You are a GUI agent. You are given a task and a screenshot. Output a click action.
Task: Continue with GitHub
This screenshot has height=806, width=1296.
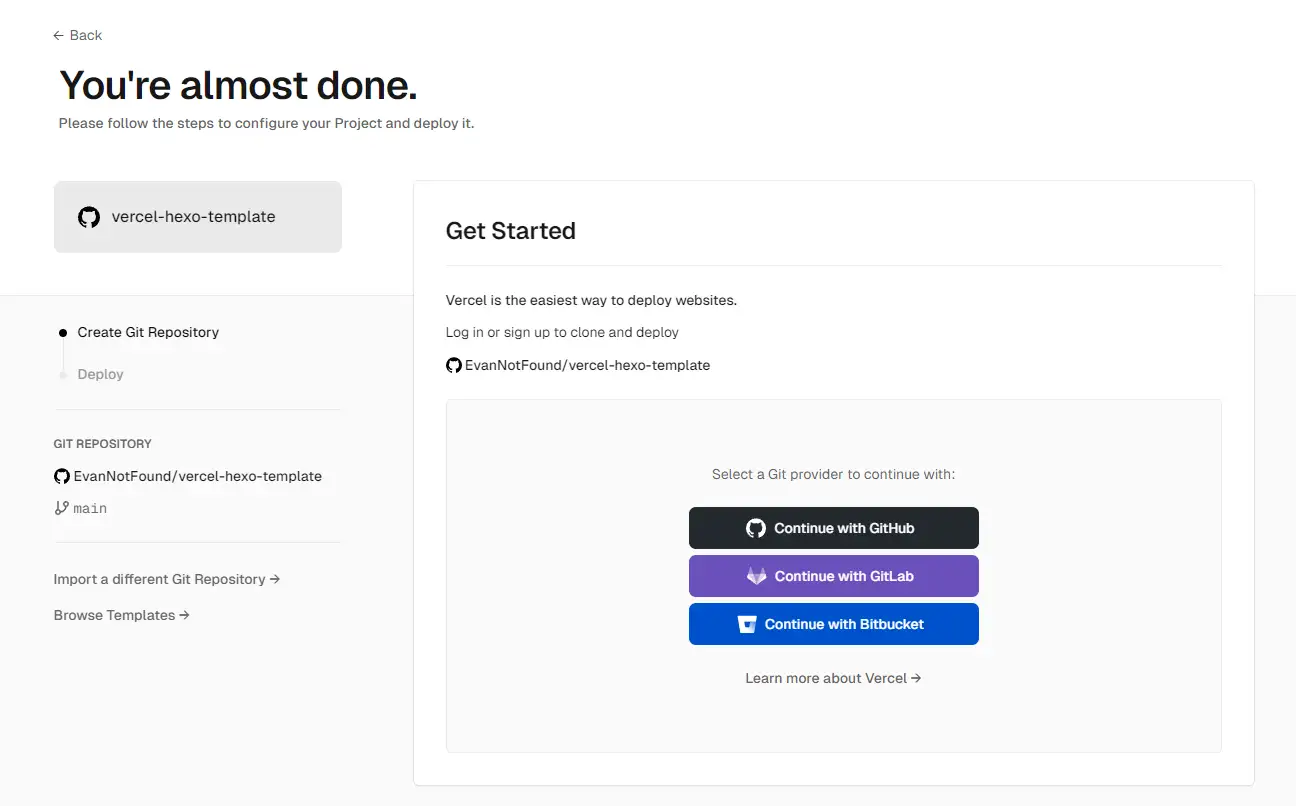click(834, 528)
